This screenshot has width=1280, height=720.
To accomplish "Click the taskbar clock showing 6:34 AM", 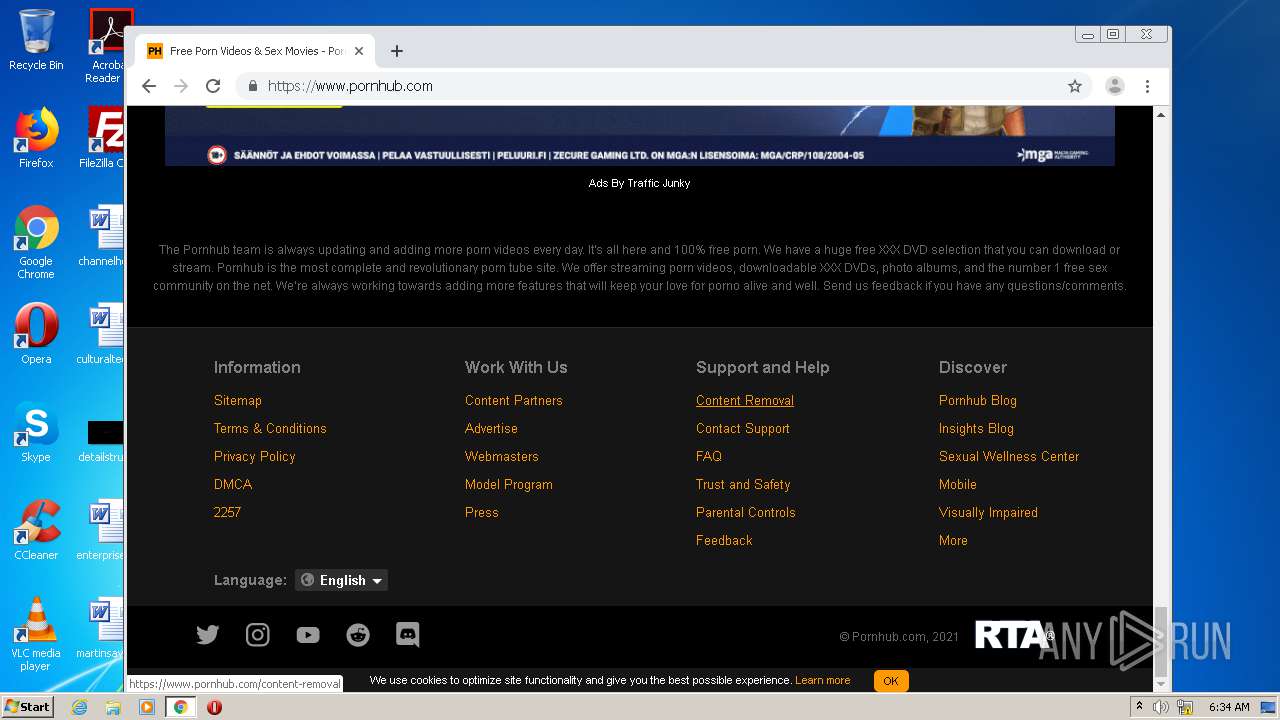I will click(x=1229, y=707).
